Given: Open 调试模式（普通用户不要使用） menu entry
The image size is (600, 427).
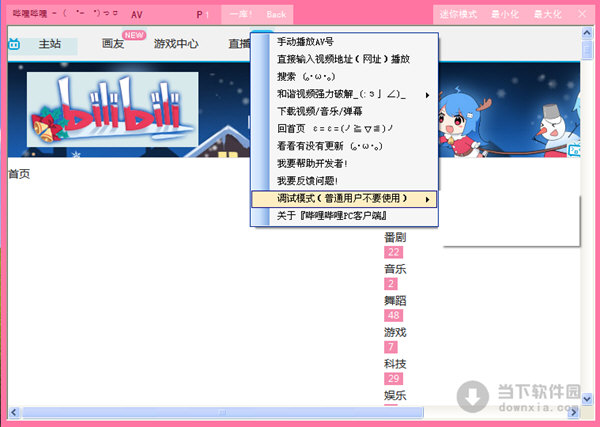Looking at the screenshot, I should pos(344,199).
